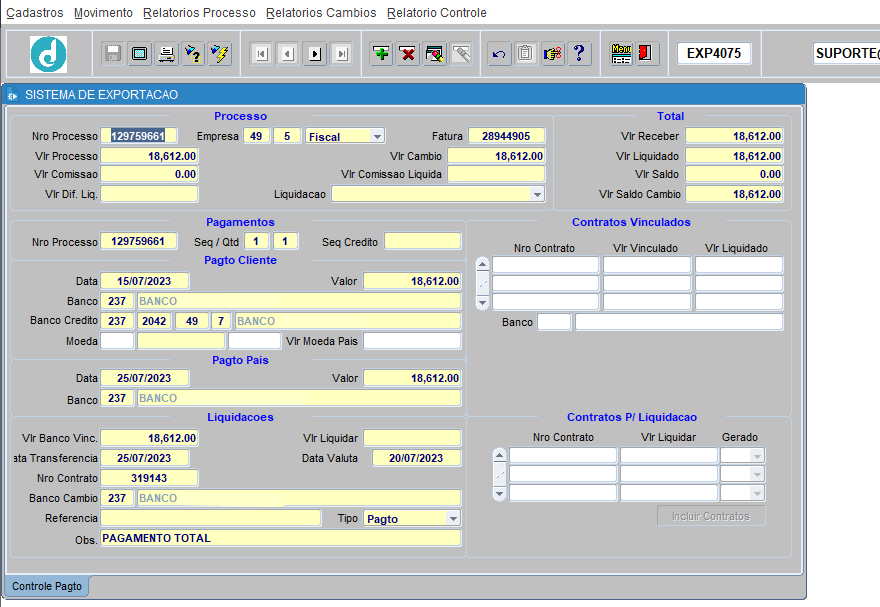Click first Vlr Liquidar cell in Contratos P/ Liquidacao

668,456
